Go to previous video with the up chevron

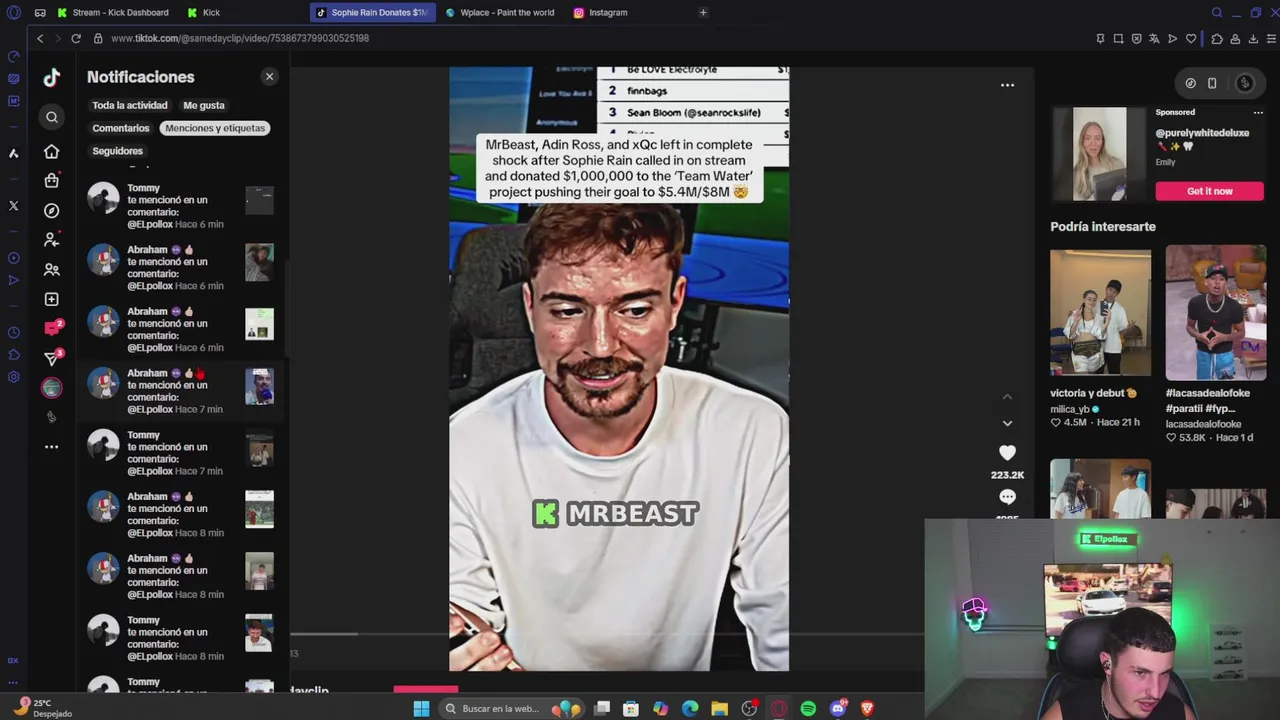[1007, 397]
